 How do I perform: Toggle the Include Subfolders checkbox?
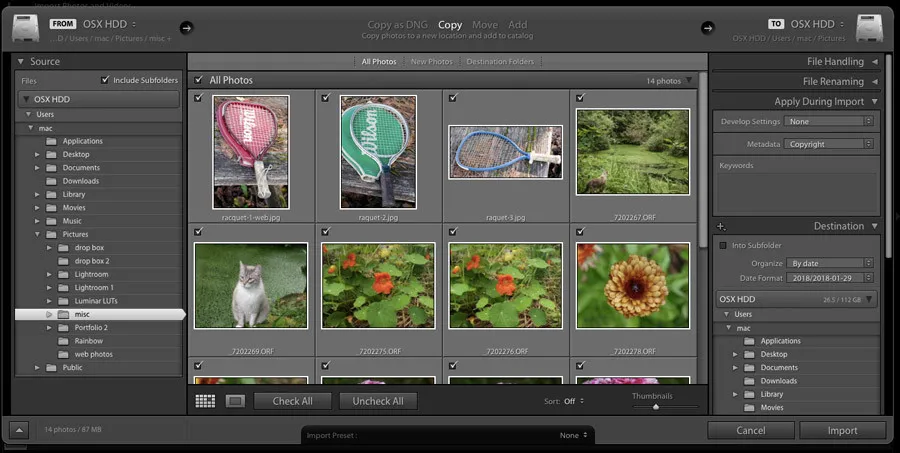point(106,80)
